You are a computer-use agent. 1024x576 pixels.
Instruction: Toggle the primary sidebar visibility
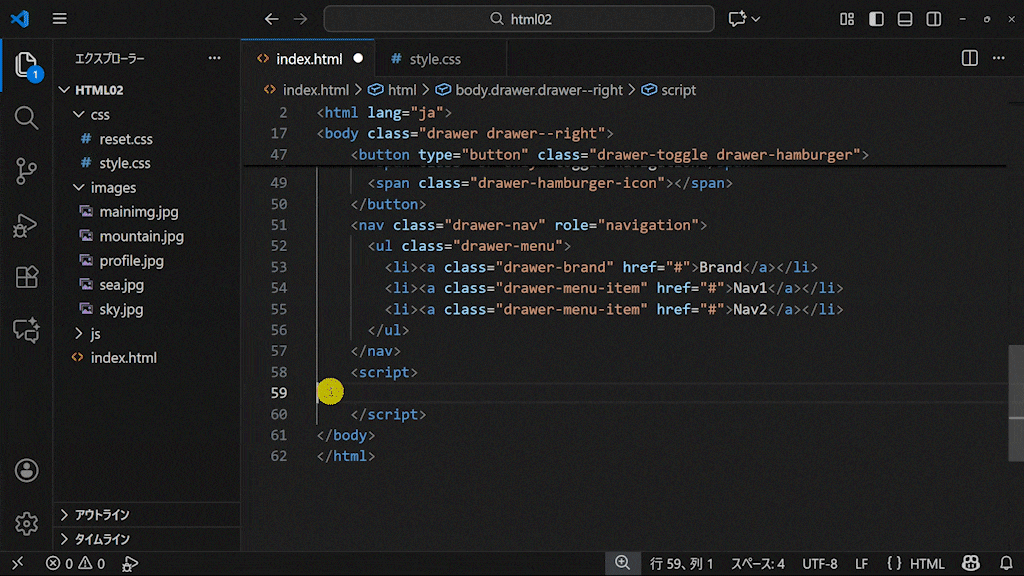tap(876, 19)
